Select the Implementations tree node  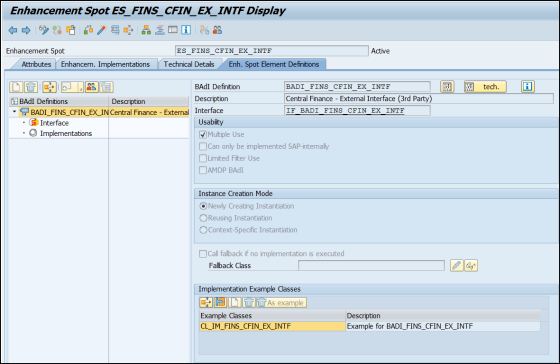(x=66, y=133)
